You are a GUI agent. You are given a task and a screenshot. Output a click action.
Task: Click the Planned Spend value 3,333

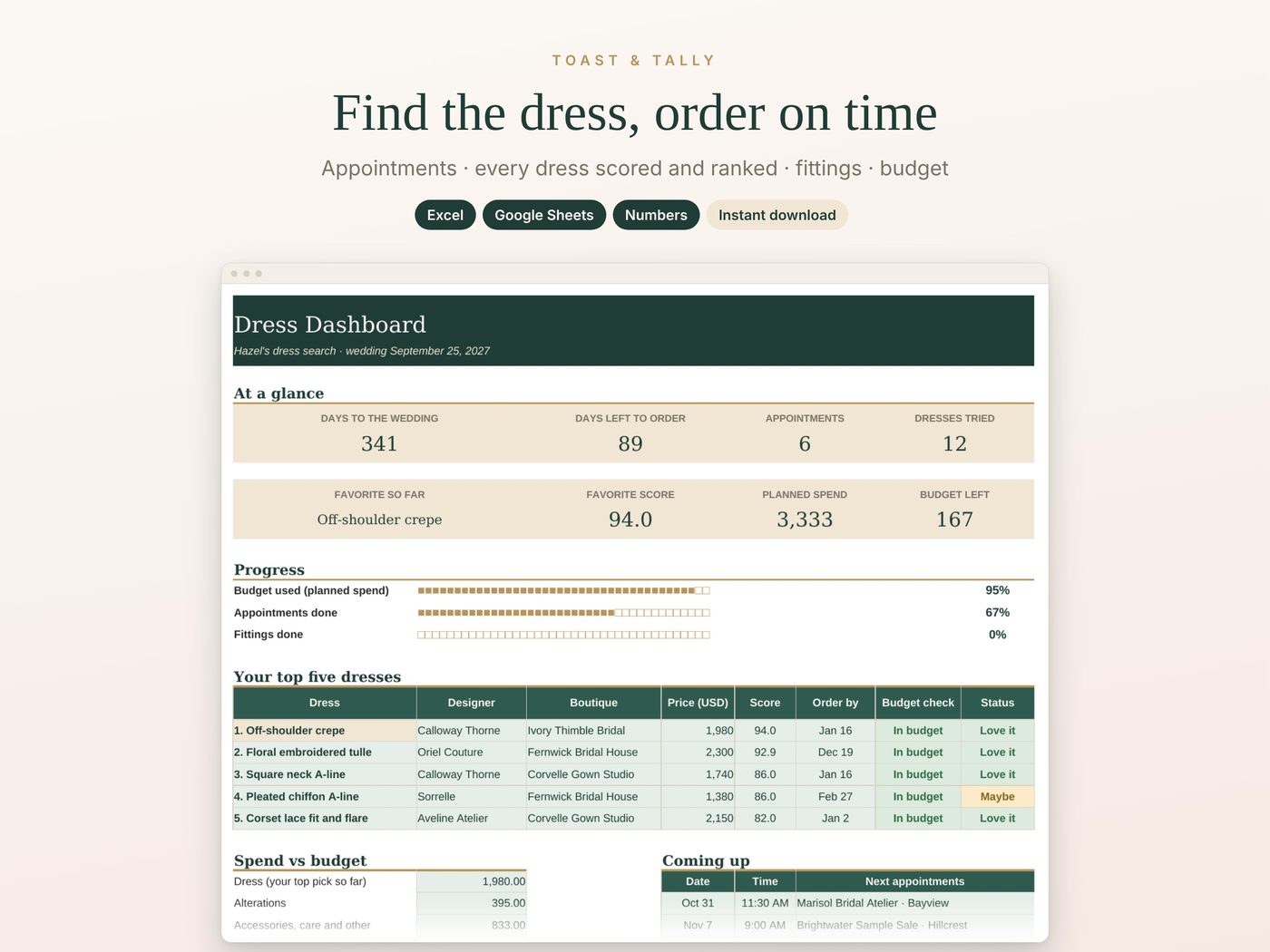click(x=805, y=520)
